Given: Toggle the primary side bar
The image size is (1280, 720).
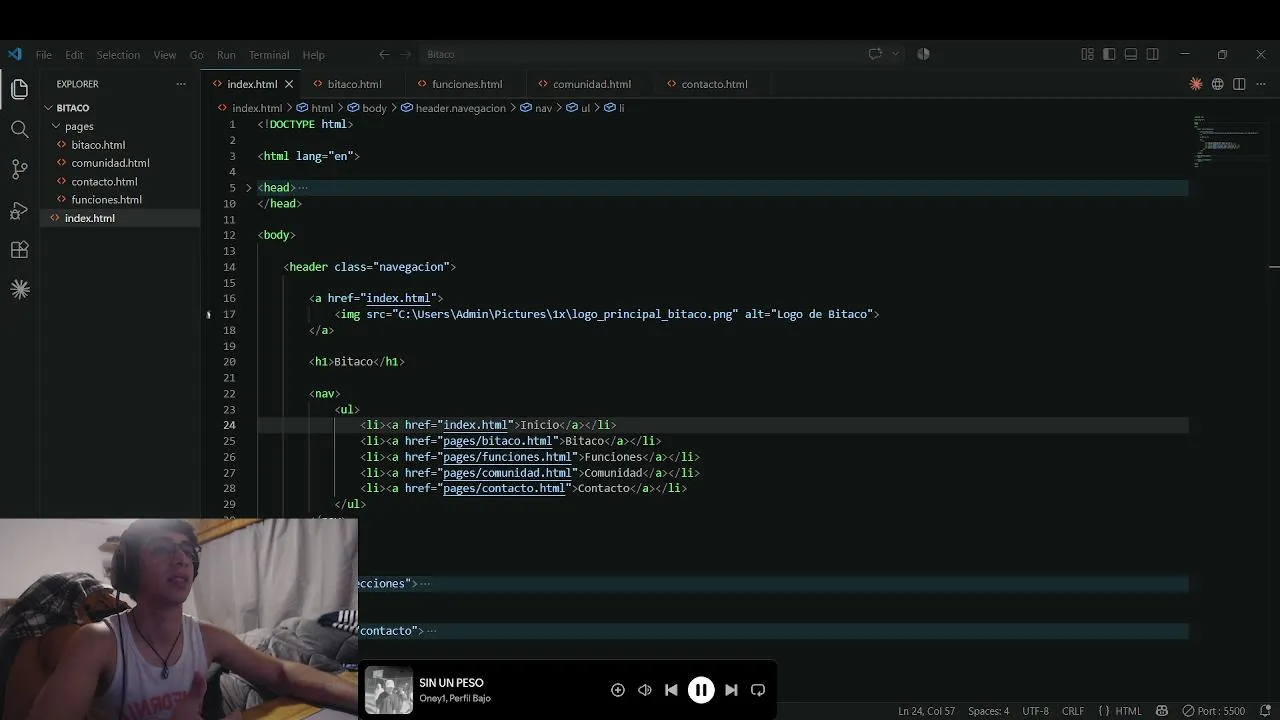Looking at the screenshot, I should tap(1109, 54).
